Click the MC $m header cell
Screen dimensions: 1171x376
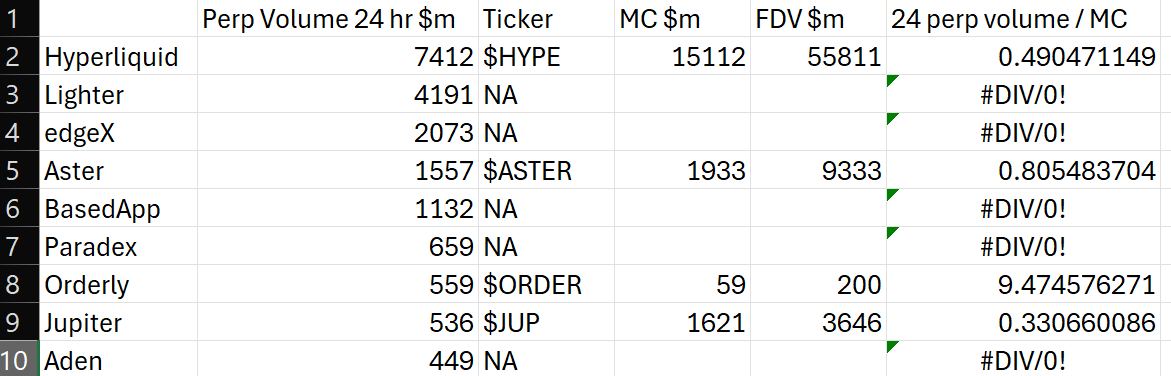pos(683,19)
